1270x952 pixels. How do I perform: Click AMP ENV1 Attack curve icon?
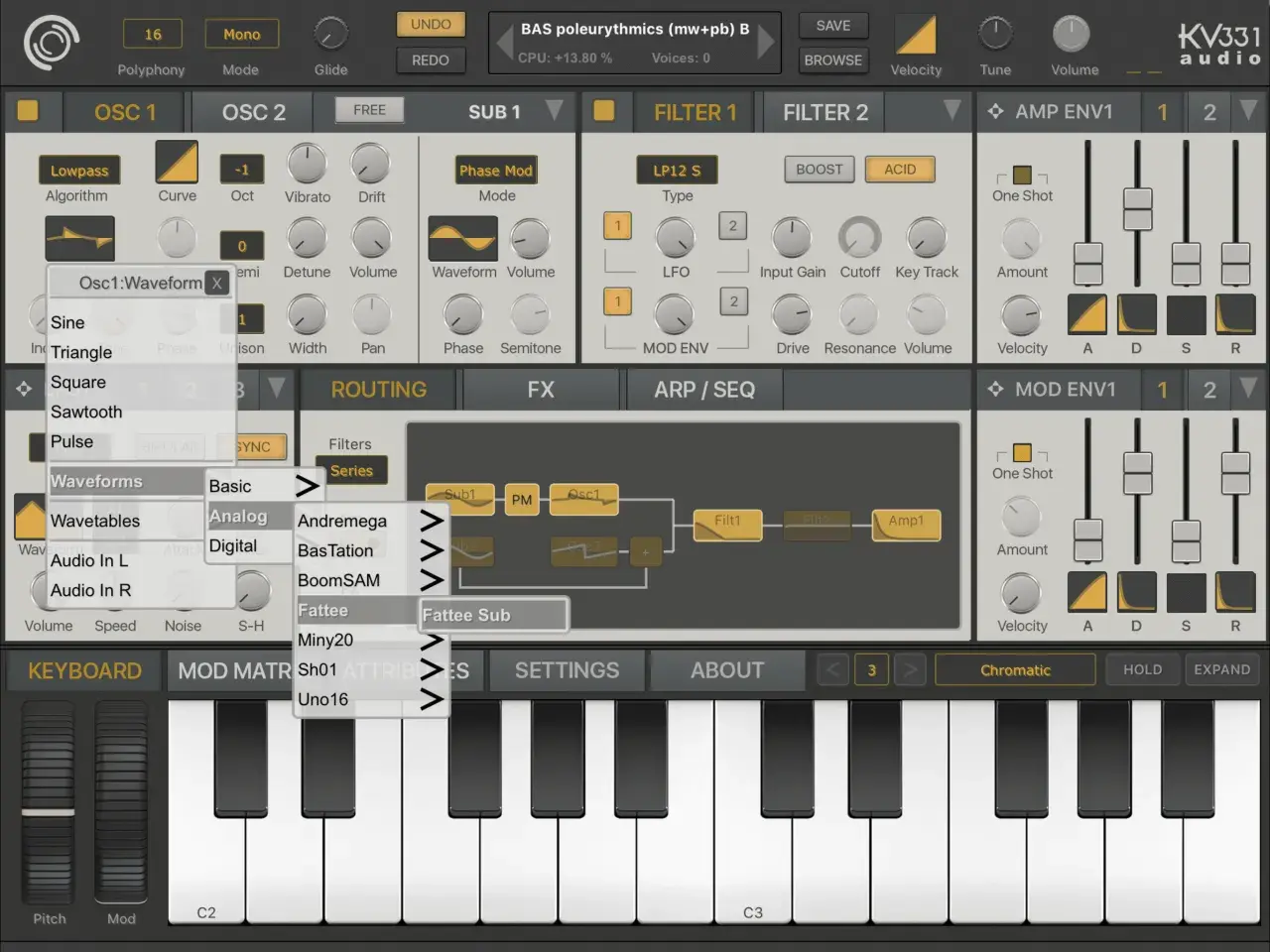pos(1087,314)
